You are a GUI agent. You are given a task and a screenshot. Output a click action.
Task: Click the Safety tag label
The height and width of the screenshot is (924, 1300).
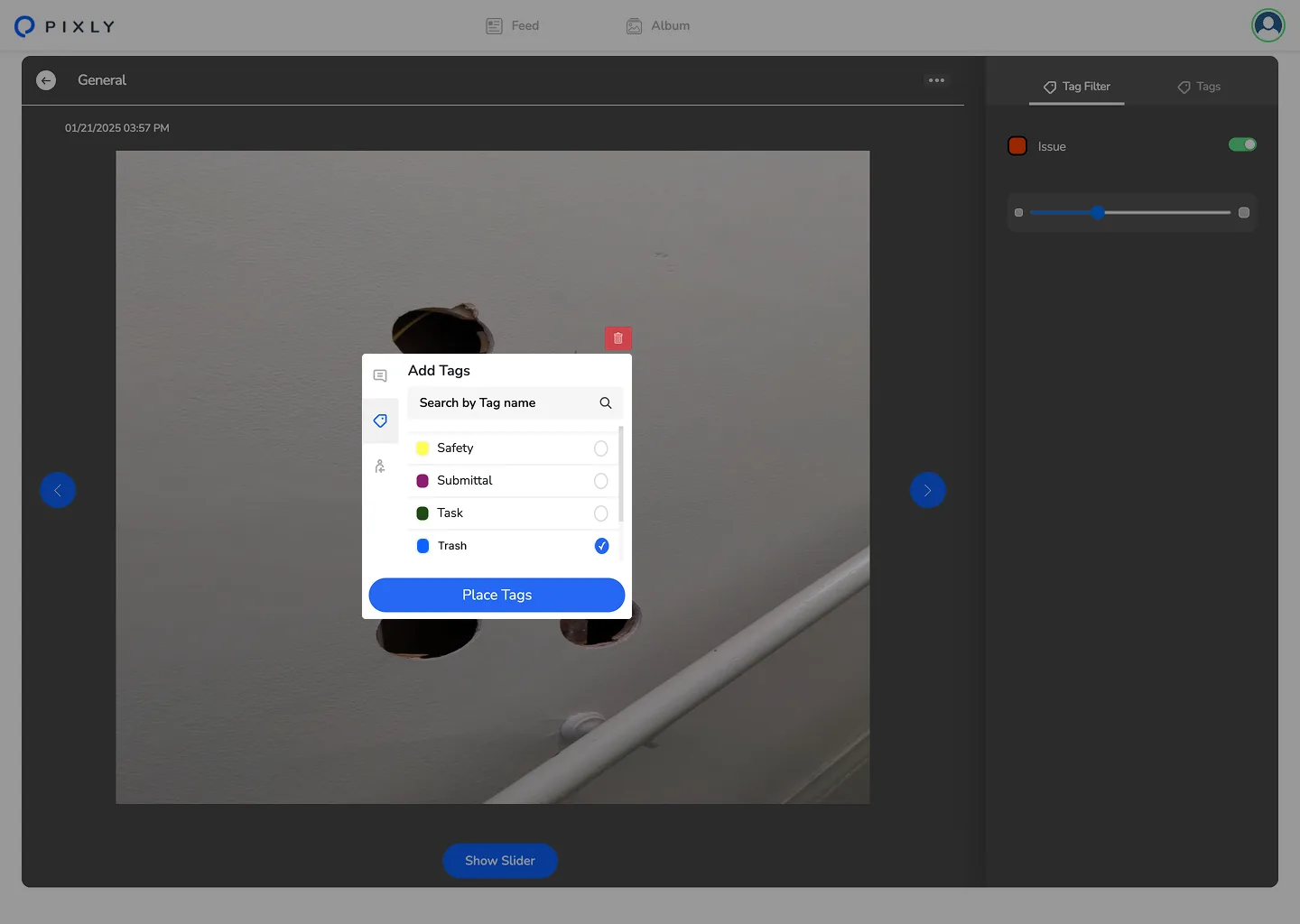coord(455,448)
